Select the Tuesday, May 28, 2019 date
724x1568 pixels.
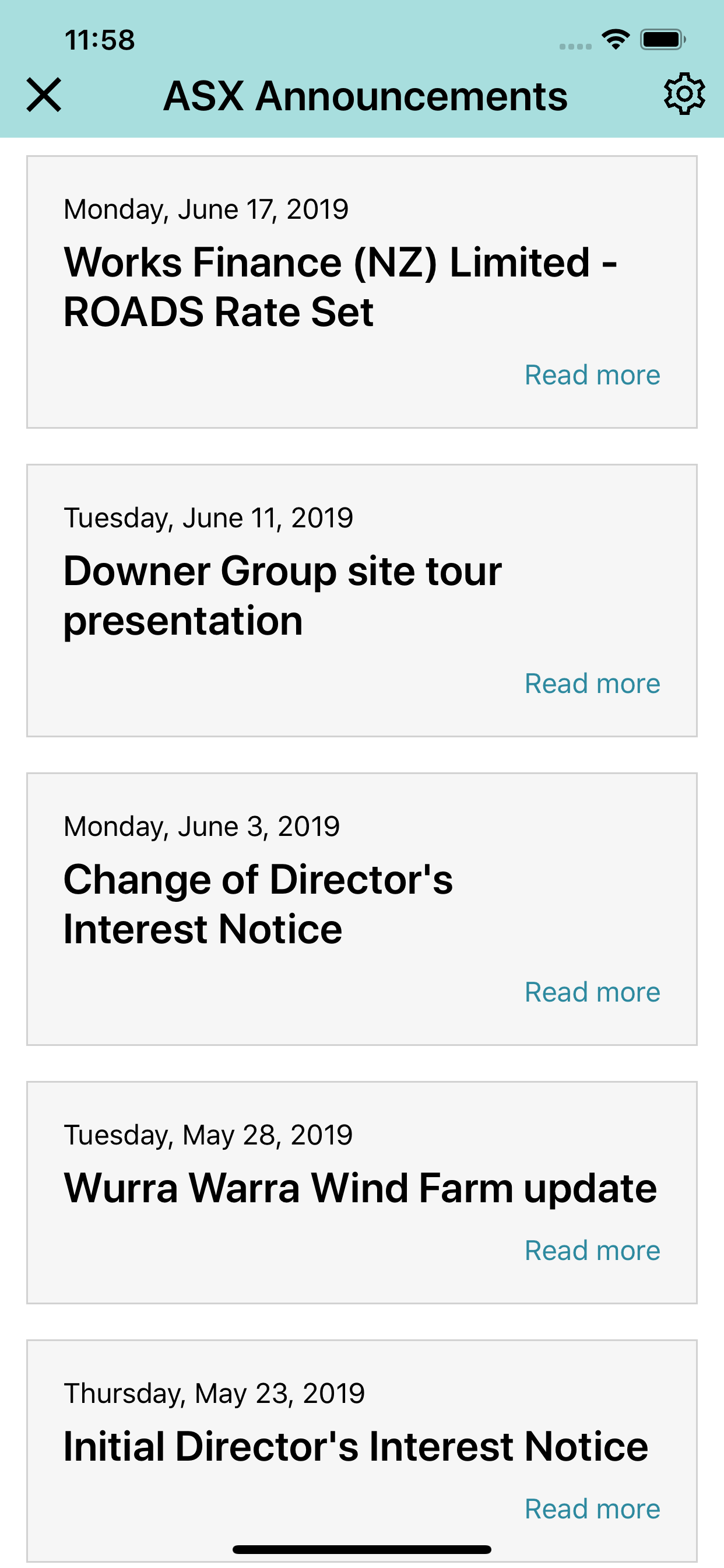point(208,1135)
